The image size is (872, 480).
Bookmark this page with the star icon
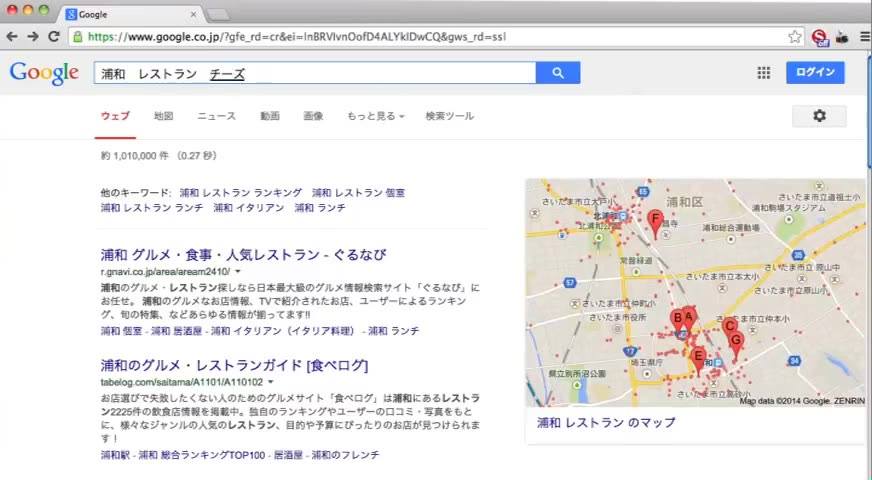(795, 37)
